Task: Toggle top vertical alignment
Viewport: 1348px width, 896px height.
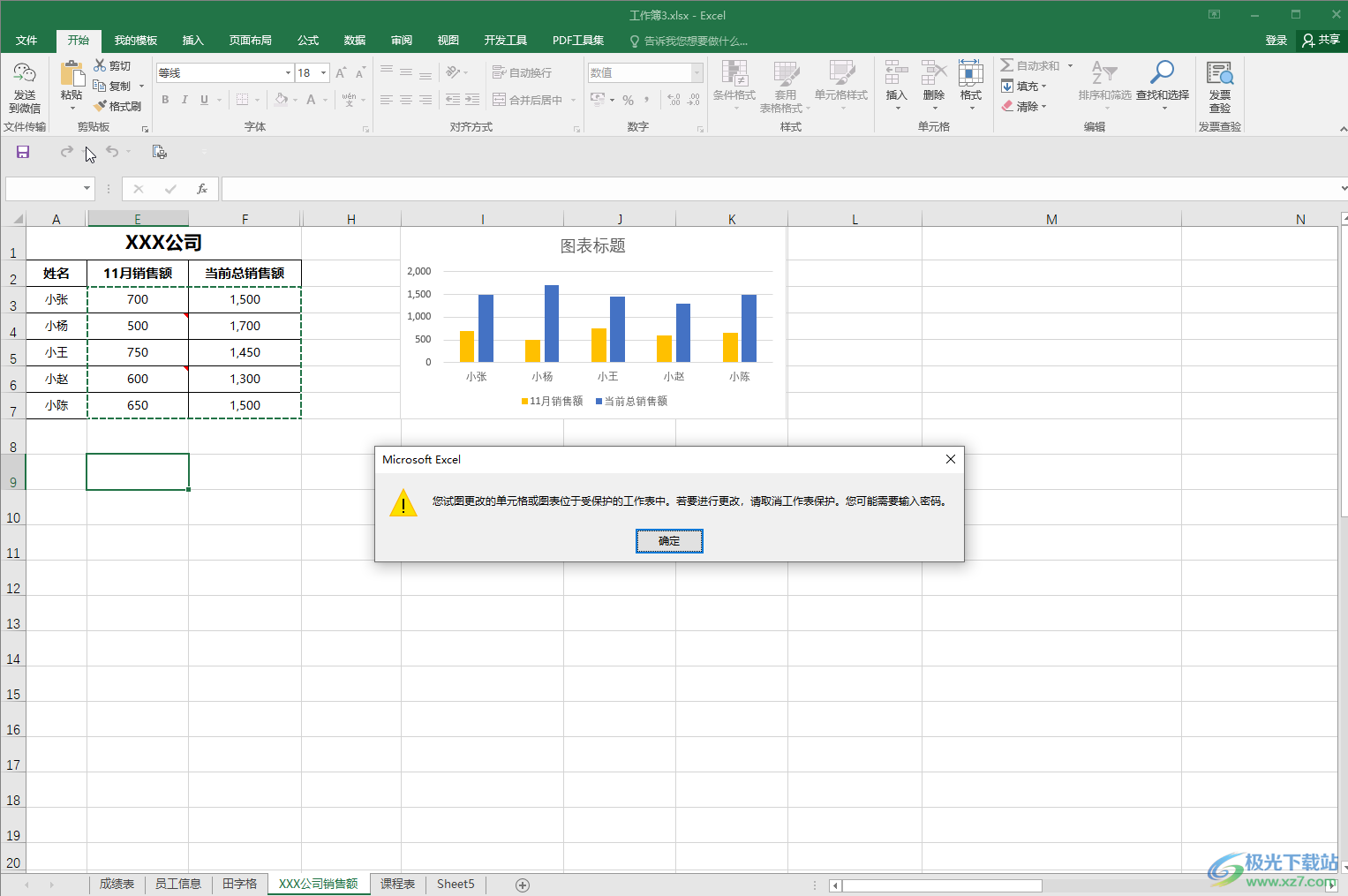Action: pyautogui.click(x=387, y=72)
